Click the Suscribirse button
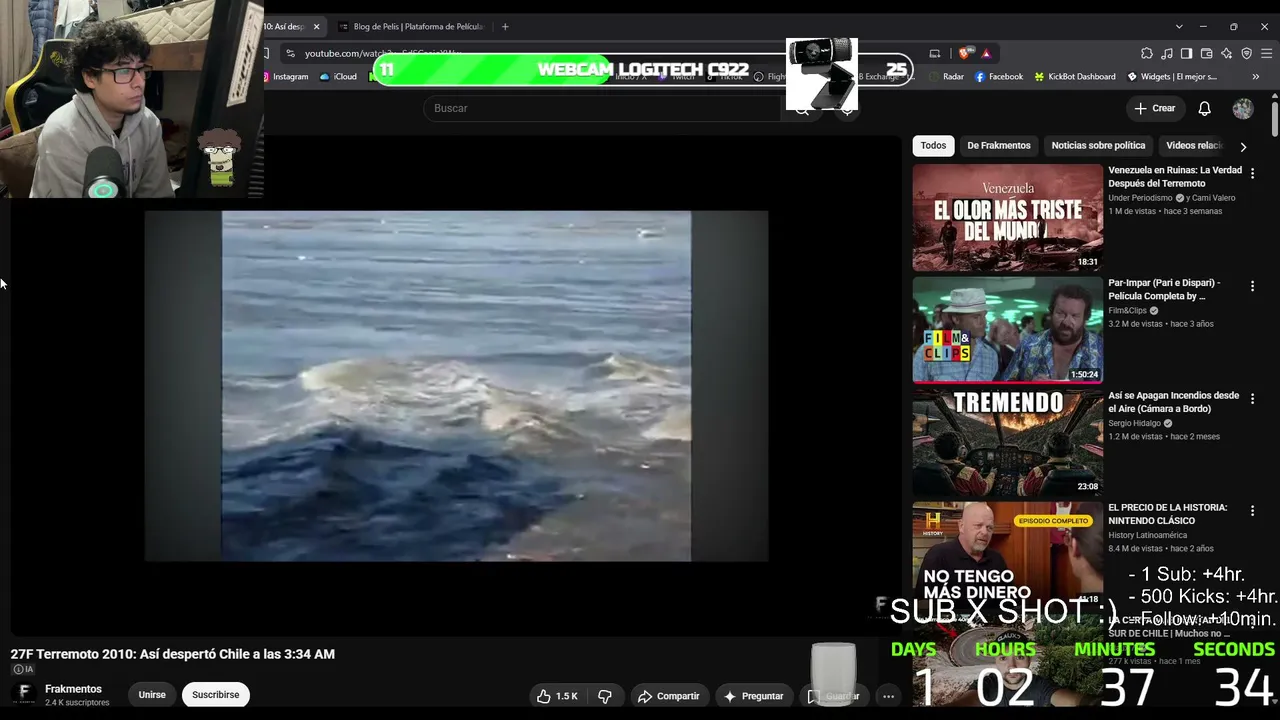 pos(215,695)
